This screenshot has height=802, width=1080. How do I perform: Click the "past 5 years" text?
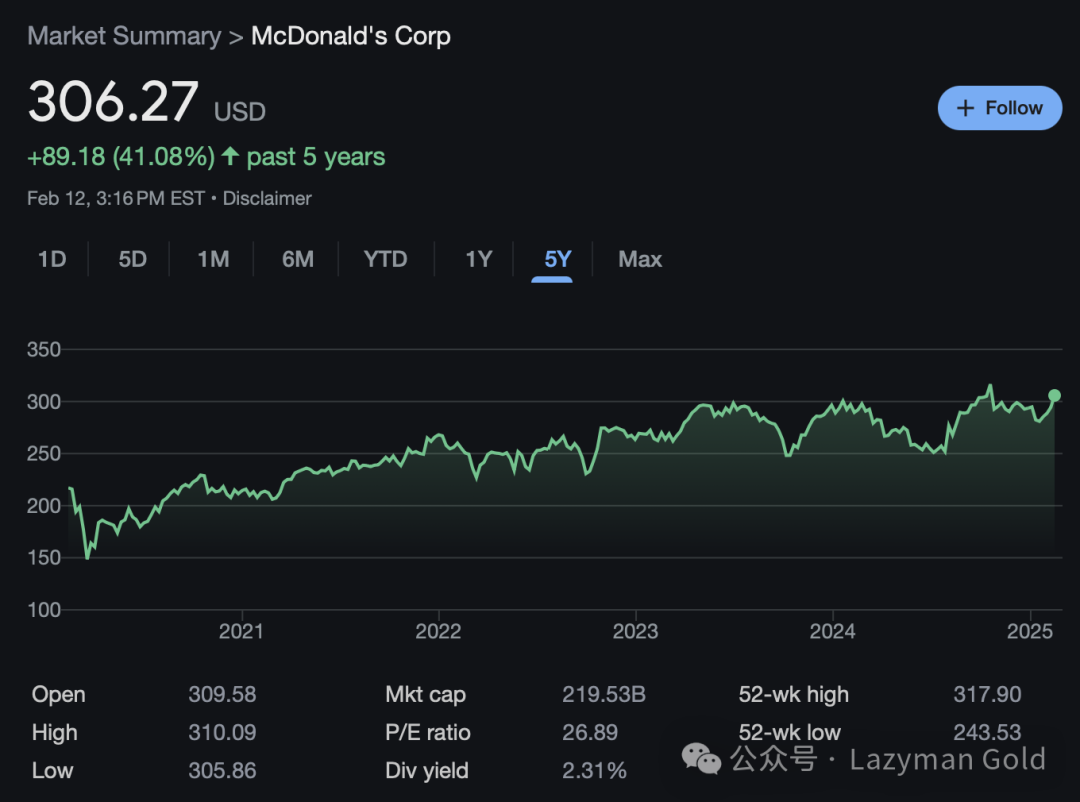coord(315,157)
